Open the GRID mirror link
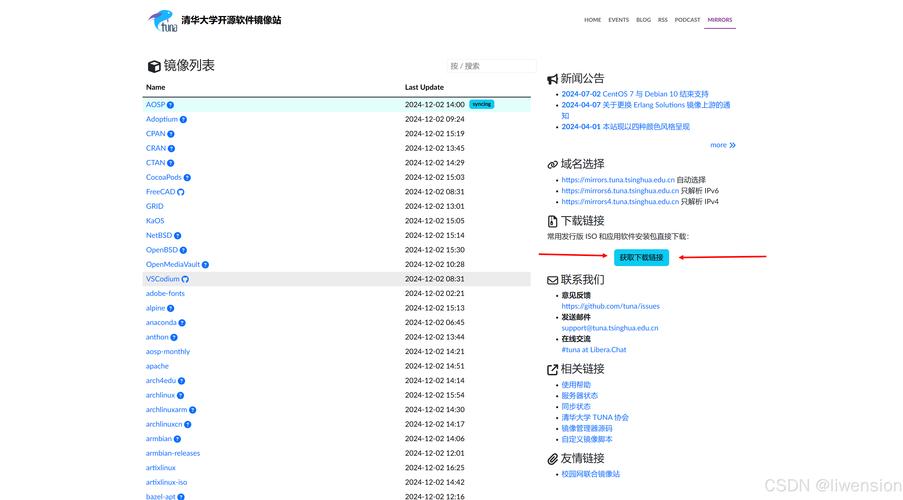The height and width of the screenshot is (500, 903). coord(154,206)
